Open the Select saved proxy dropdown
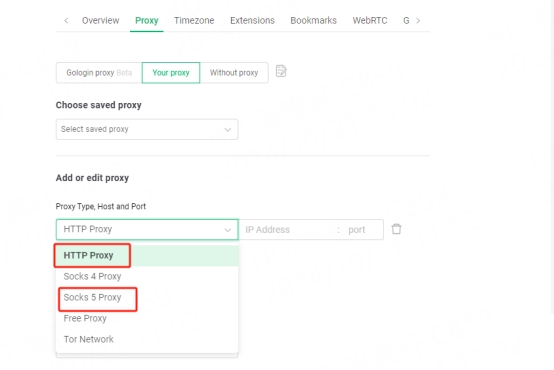Image resolution: width=554 pixels, height=370 pixels. [x=147, y=129]
